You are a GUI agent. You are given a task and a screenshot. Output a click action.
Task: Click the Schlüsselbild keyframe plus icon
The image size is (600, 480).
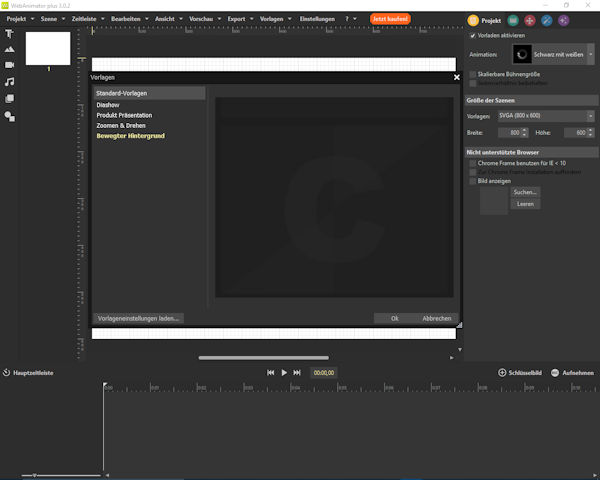click(502, 372)
